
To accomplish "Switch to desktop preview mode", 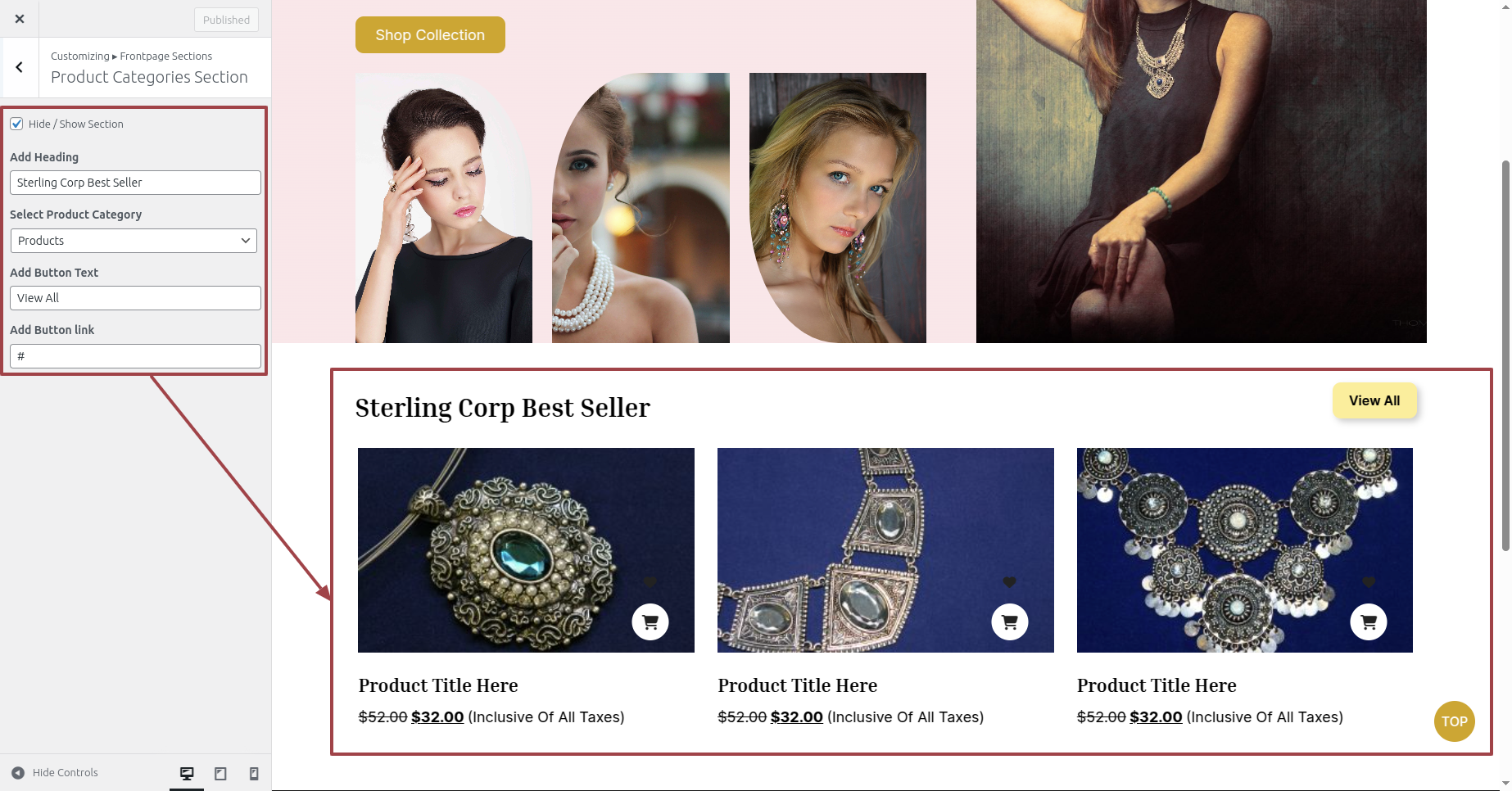I will click(x=187, y=773).
